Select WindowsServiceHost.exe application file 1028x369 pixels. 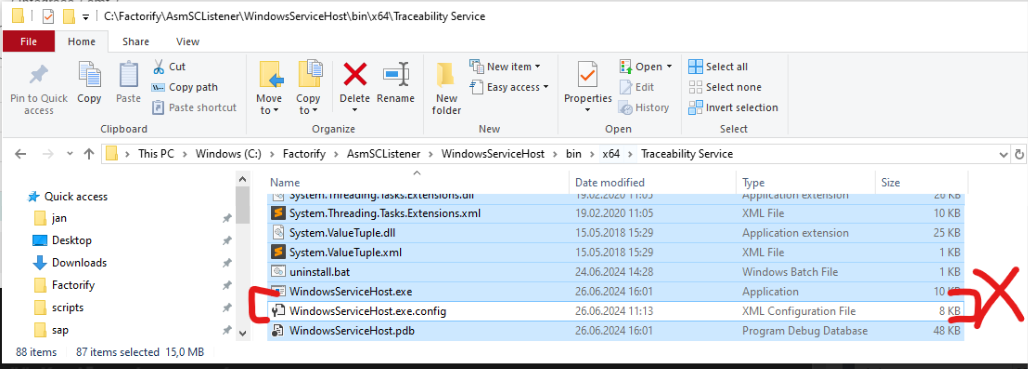[x=616, y=291]
